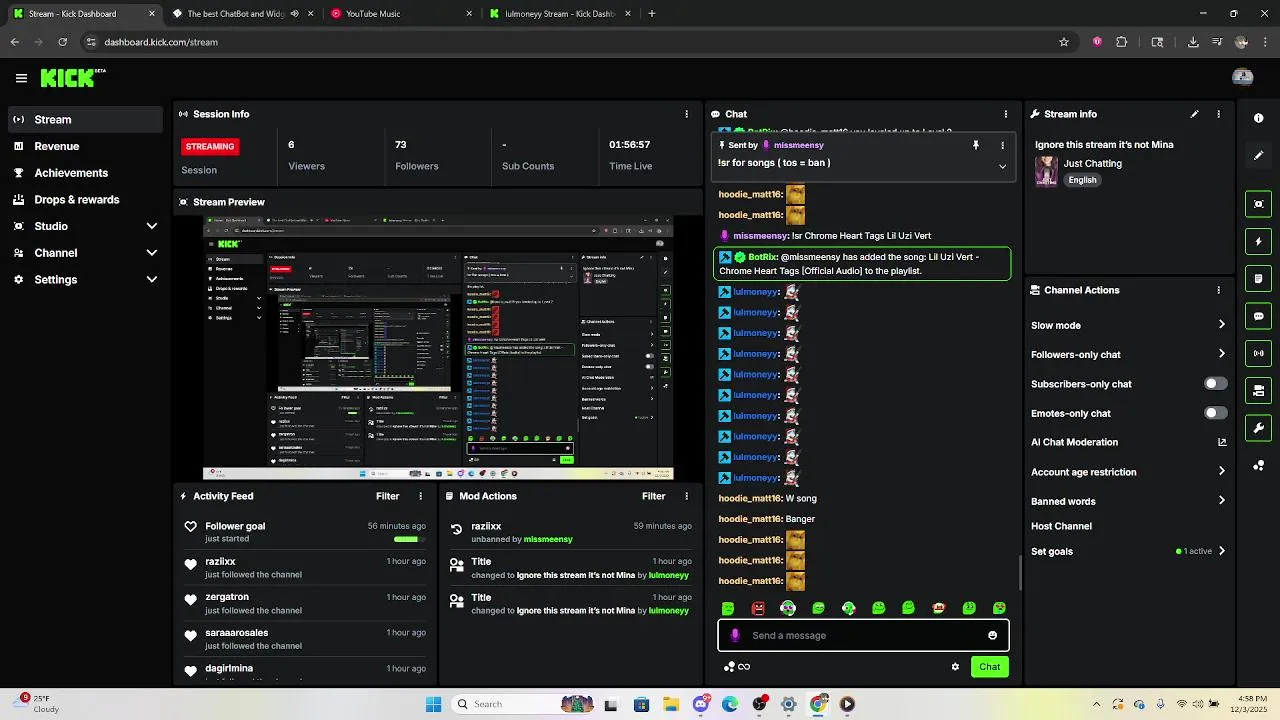Toggle the wrench widget in right sidebar
Viewport: 1280px width, 720px height.
point(1258,428)
